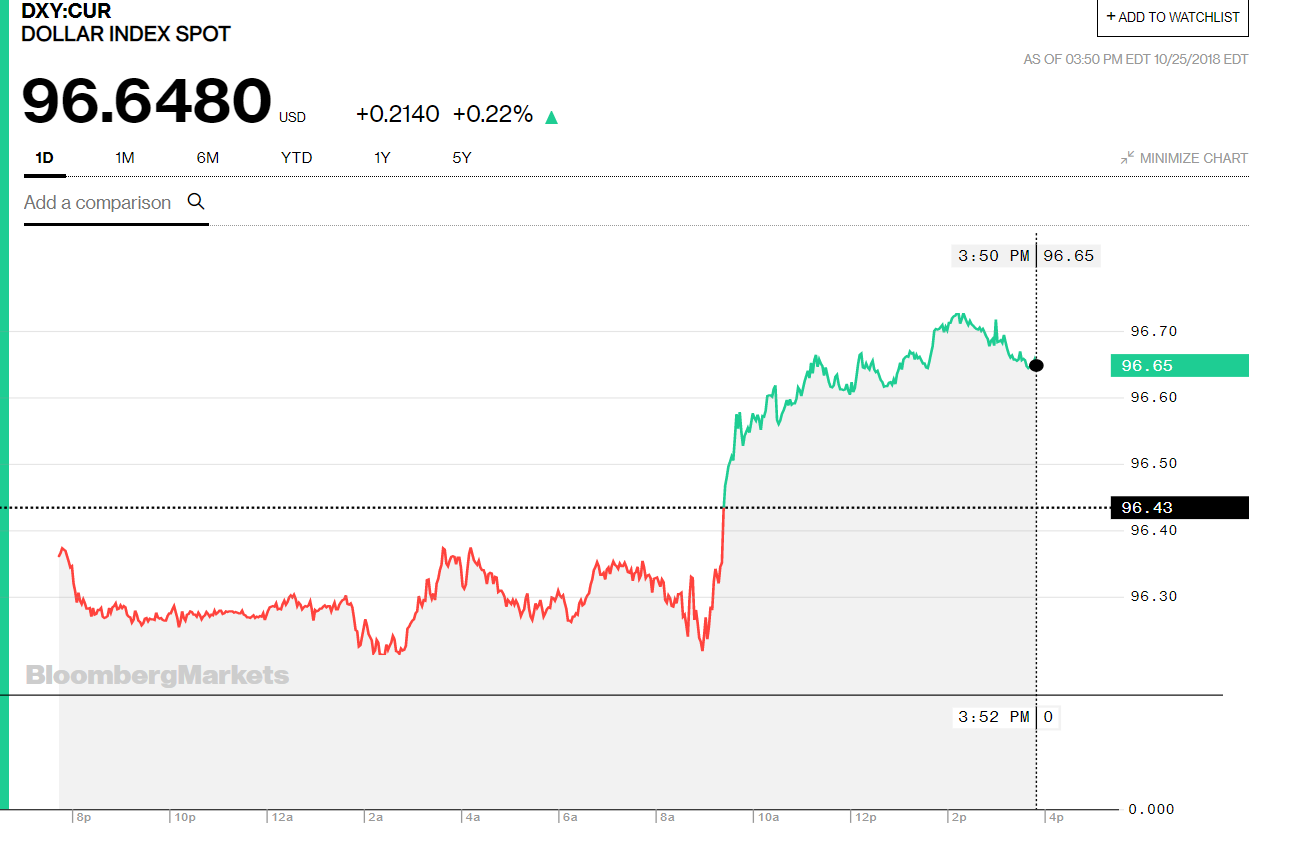Click the 8p time axis label
1293x843 pixels.
(x=82, y=817)
